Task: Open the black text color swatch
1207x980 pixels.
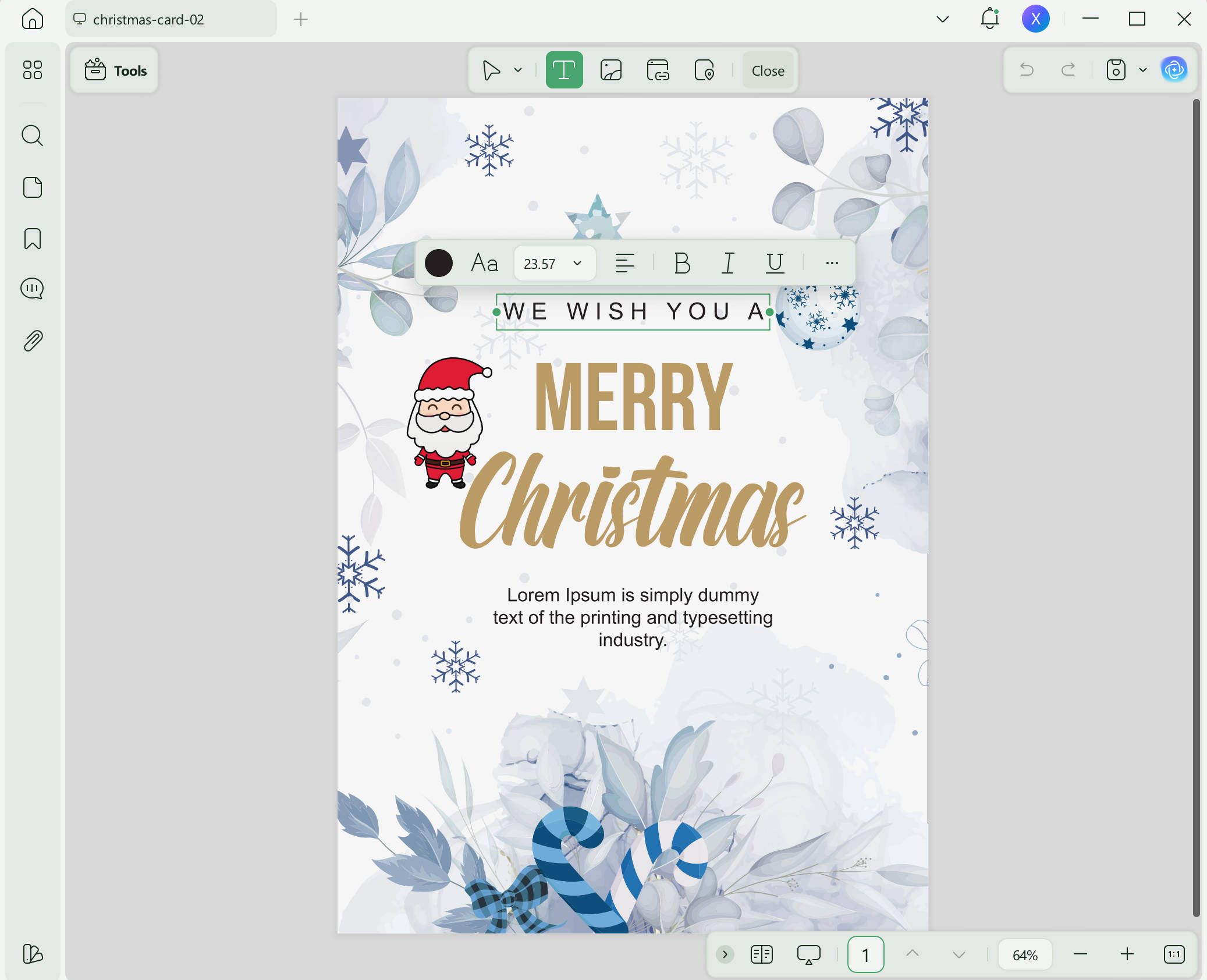Action: (438, 263)
